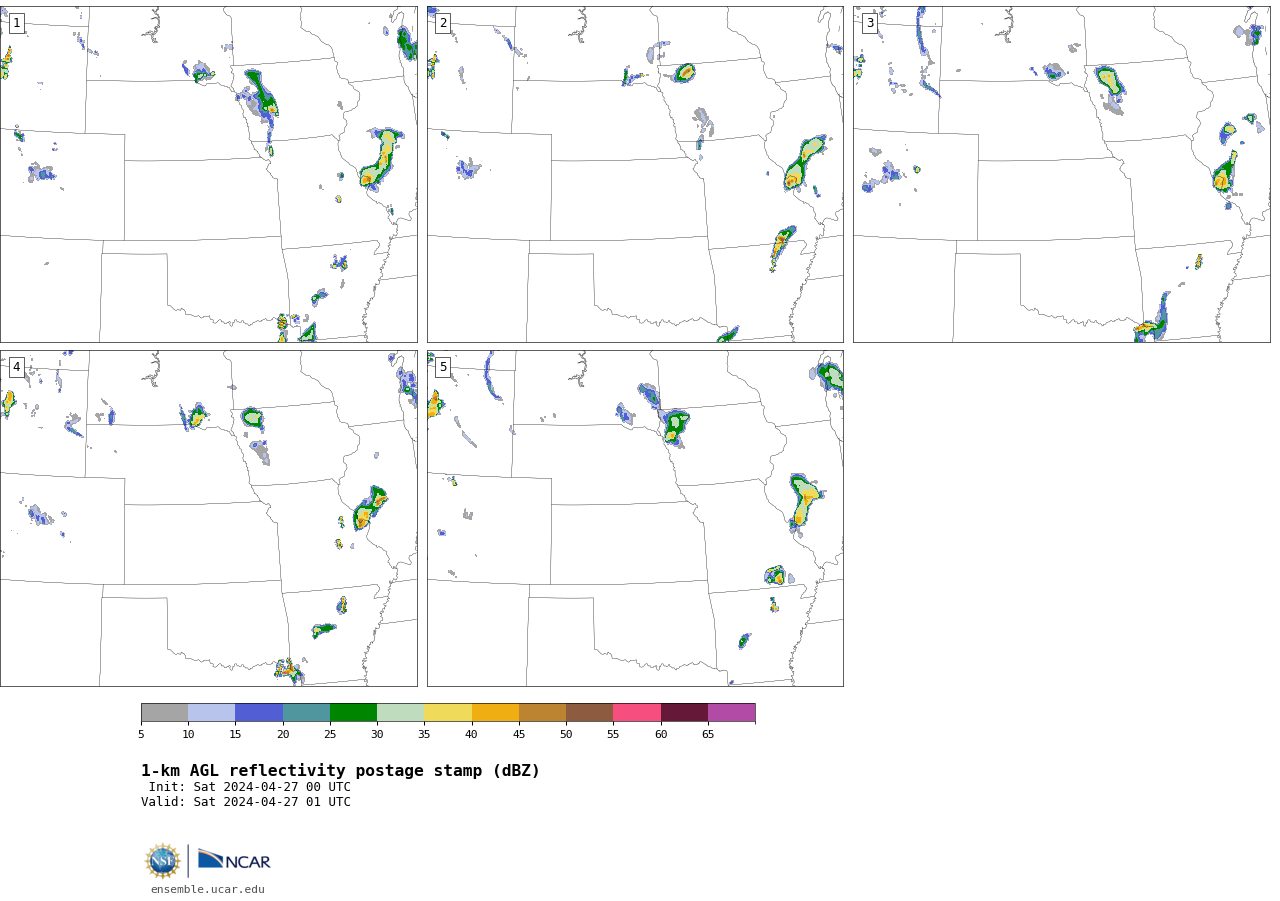The height and width of the screenshot is (901, 1280).
Task: Click the '50' tick label on colorbar
Action: point(566,735)
